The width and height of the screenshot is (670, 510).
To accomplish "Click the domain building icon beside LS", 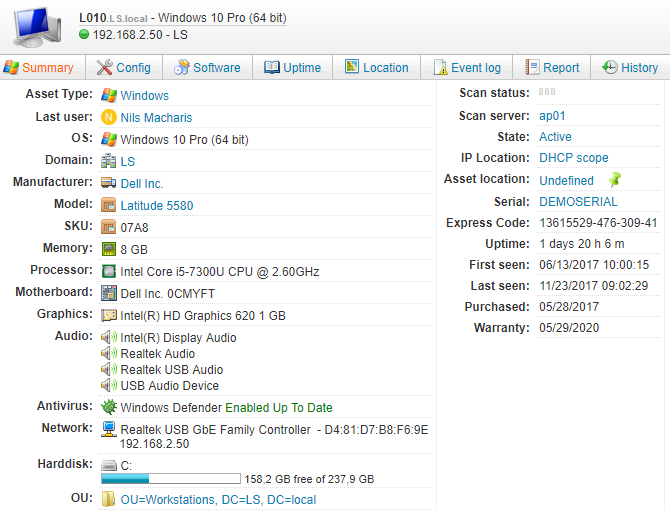I will 109,161.
